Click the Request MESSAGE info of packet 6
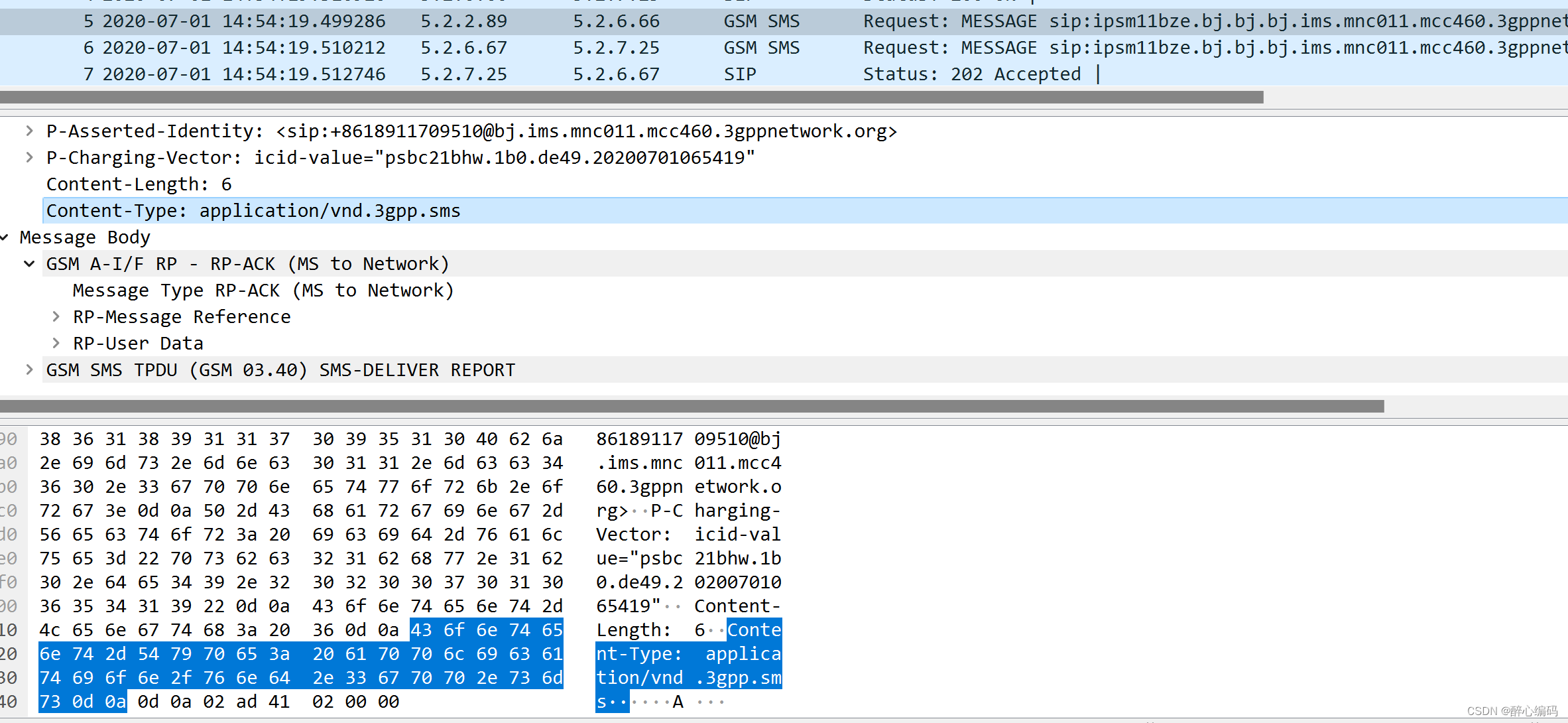1568x723 pixels. point(1215,48)
